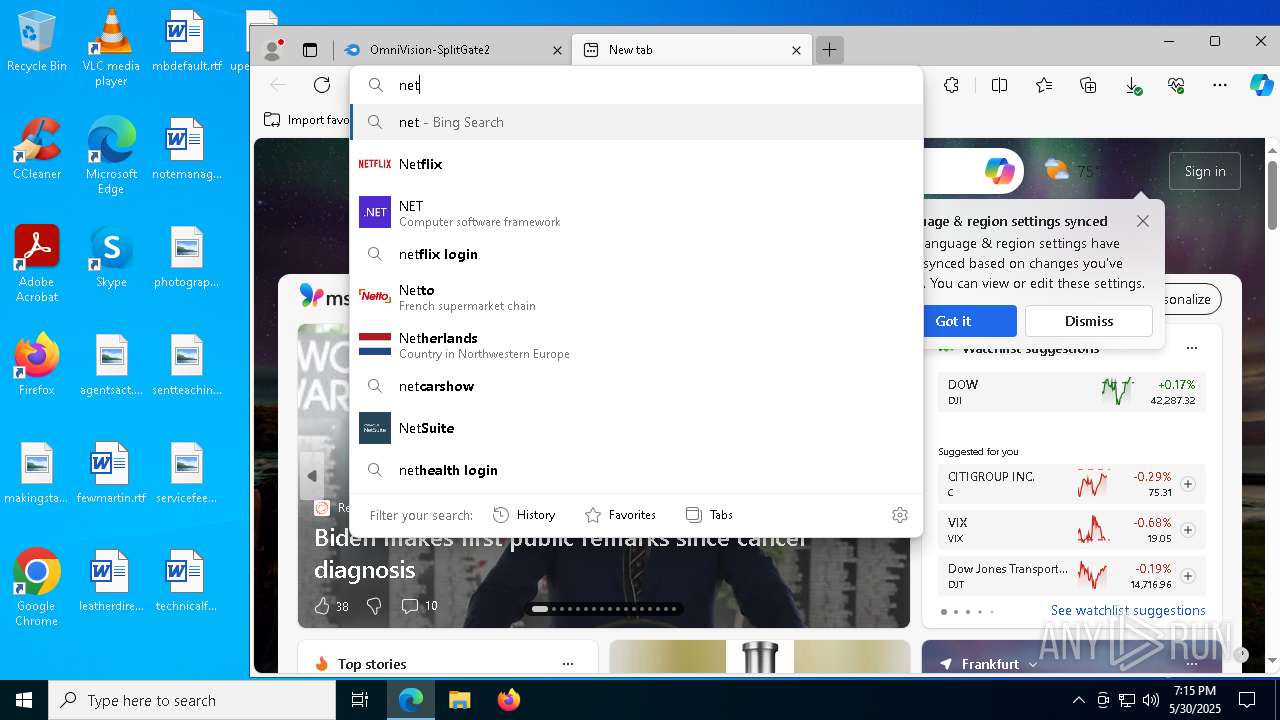Open notification center on taskbar
Viewport: 1280px width, 720px height.
pos(1247,700)
